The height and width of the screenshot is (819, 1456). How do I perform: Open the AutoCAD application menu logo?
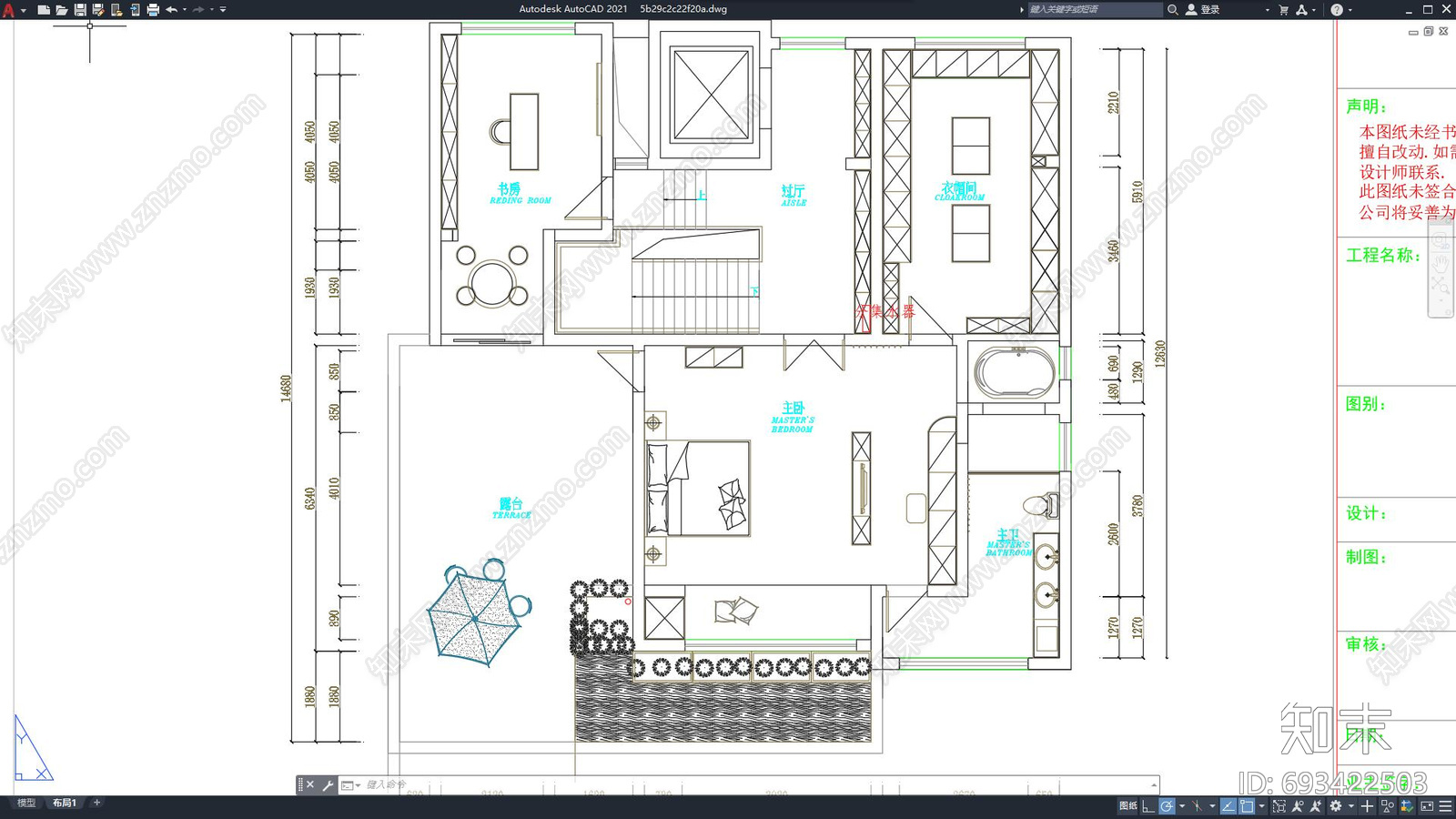[8, 9]
